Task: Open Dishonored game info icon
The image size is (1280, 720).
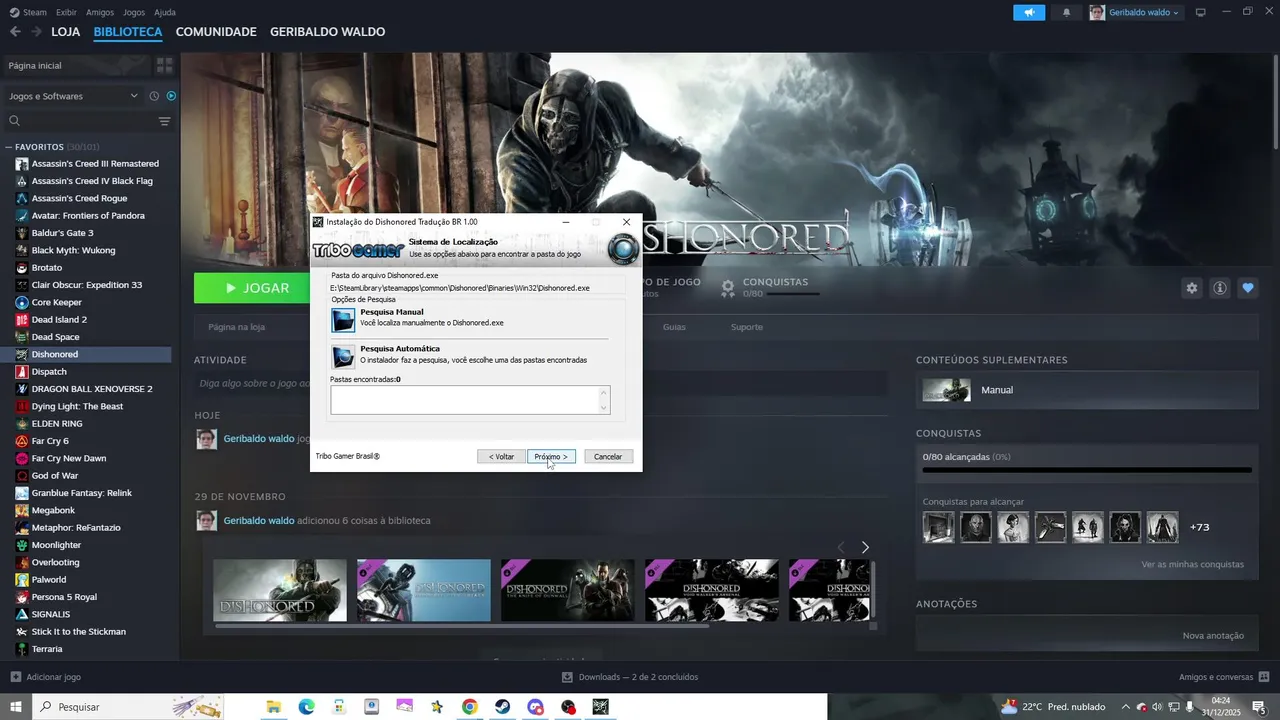Action: click(x=1220, y=288)
